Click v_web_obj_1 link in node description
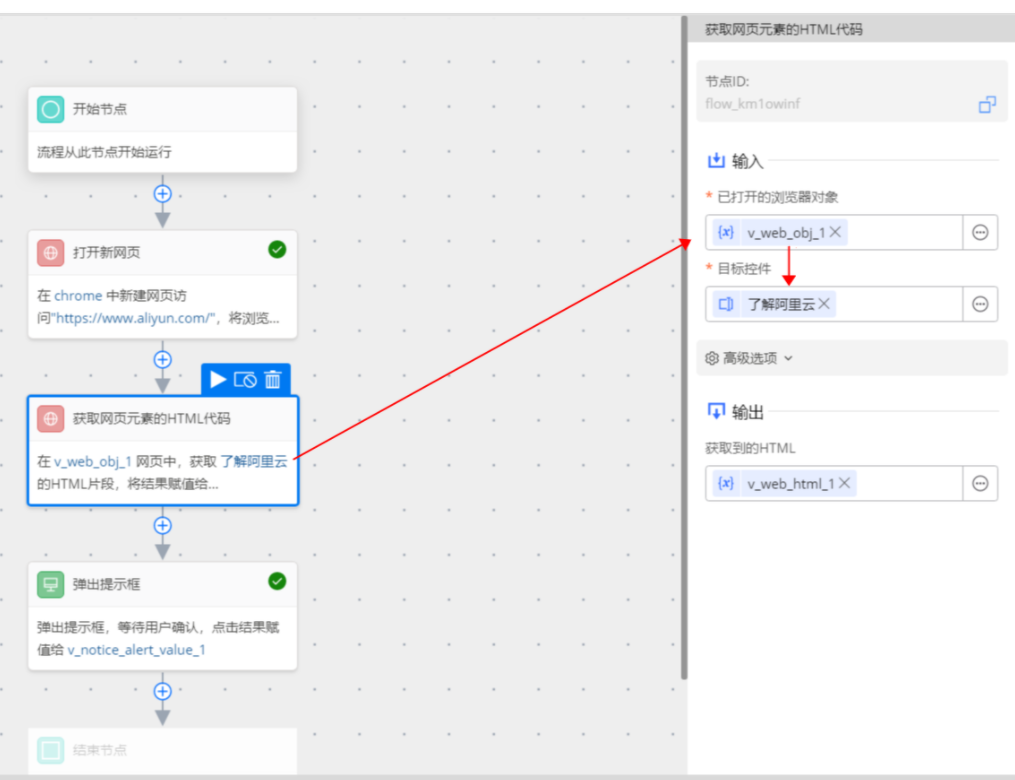Screen dimensions: 1015x780 click(x=93, y=462)
